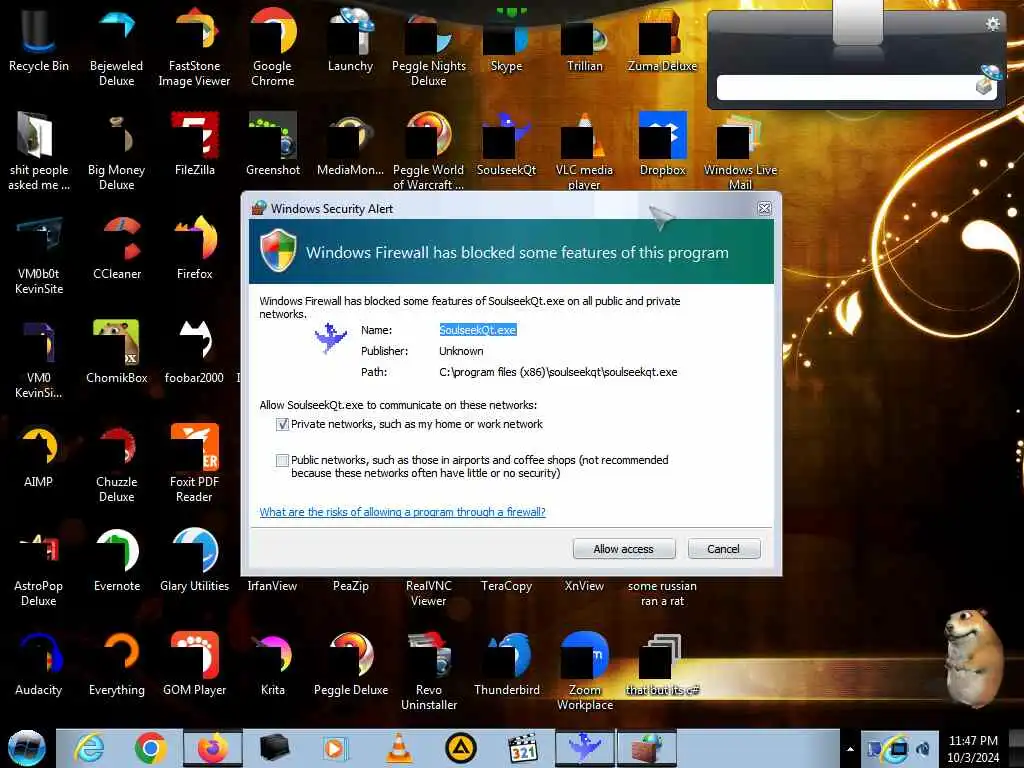Image resolution: width=1024 pixels, height=768 pixels.
Task: Open the Everything search desktop icon
Action: 117,665
